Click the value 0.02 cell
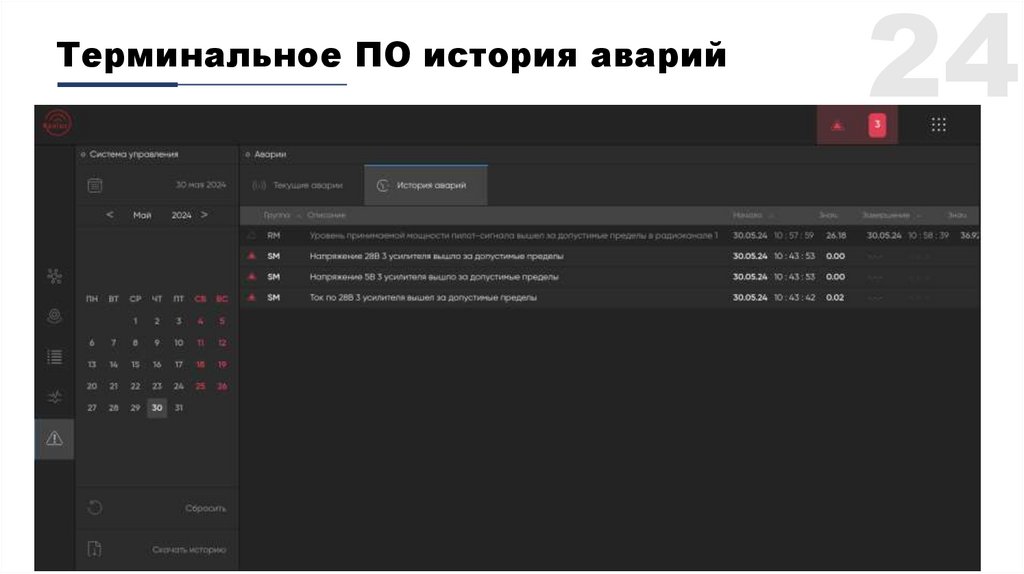The width and height of the screenshot is (1024, 574). 835,298
